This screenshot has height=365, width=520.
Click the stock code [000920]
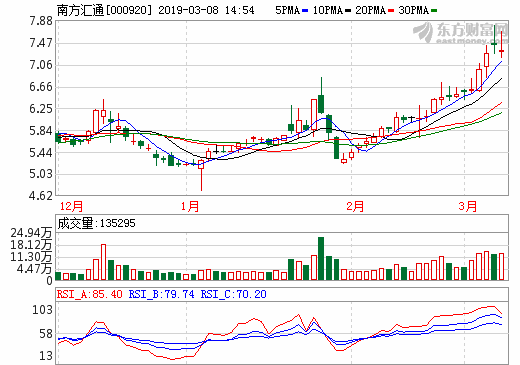(x=129, y=10)
